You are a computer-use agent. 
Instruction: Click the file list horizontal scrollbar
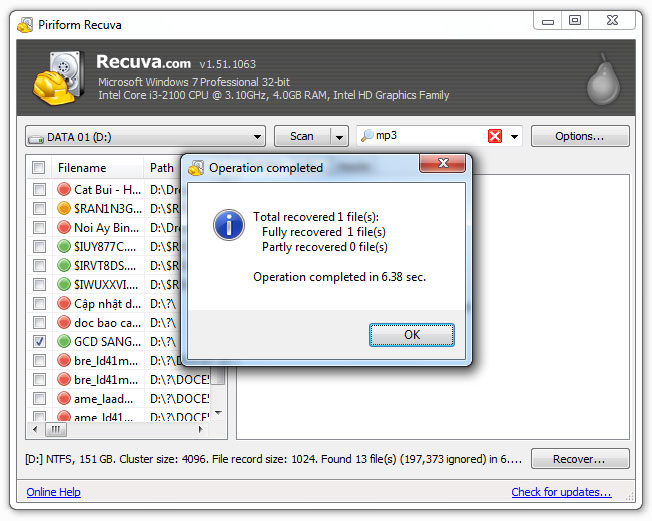click(120, 429)
